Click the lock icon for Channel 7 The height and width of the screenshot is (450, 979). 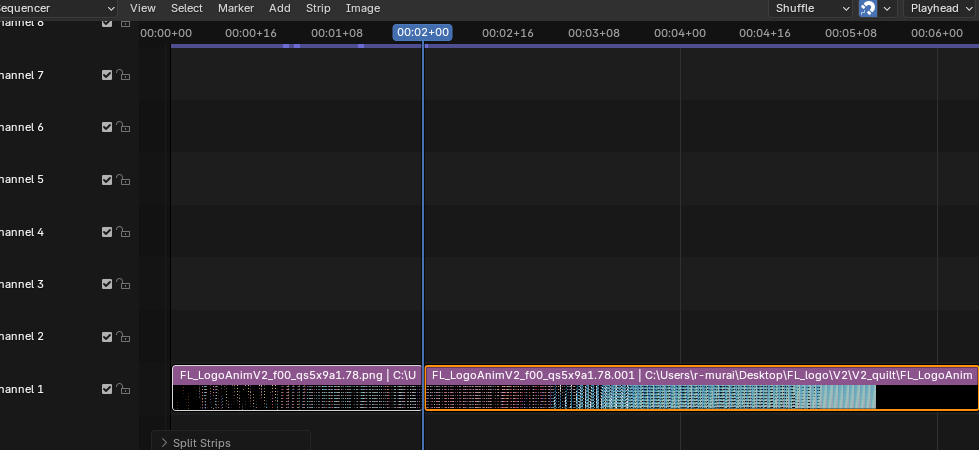(124, 75)
